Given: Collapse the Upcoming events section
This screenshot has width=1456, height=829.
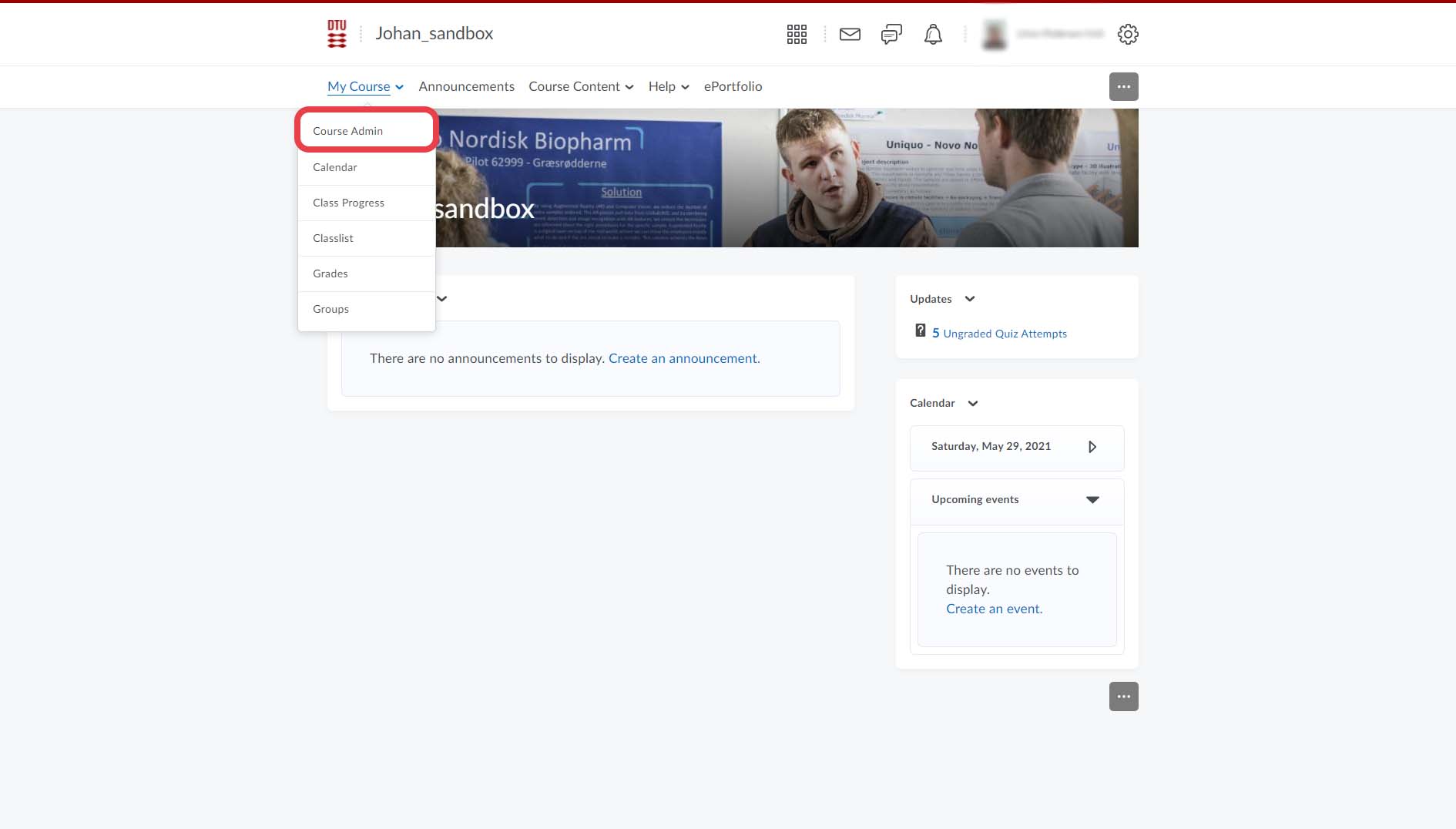Looking at the screenshot, I should coord(1092,499).
